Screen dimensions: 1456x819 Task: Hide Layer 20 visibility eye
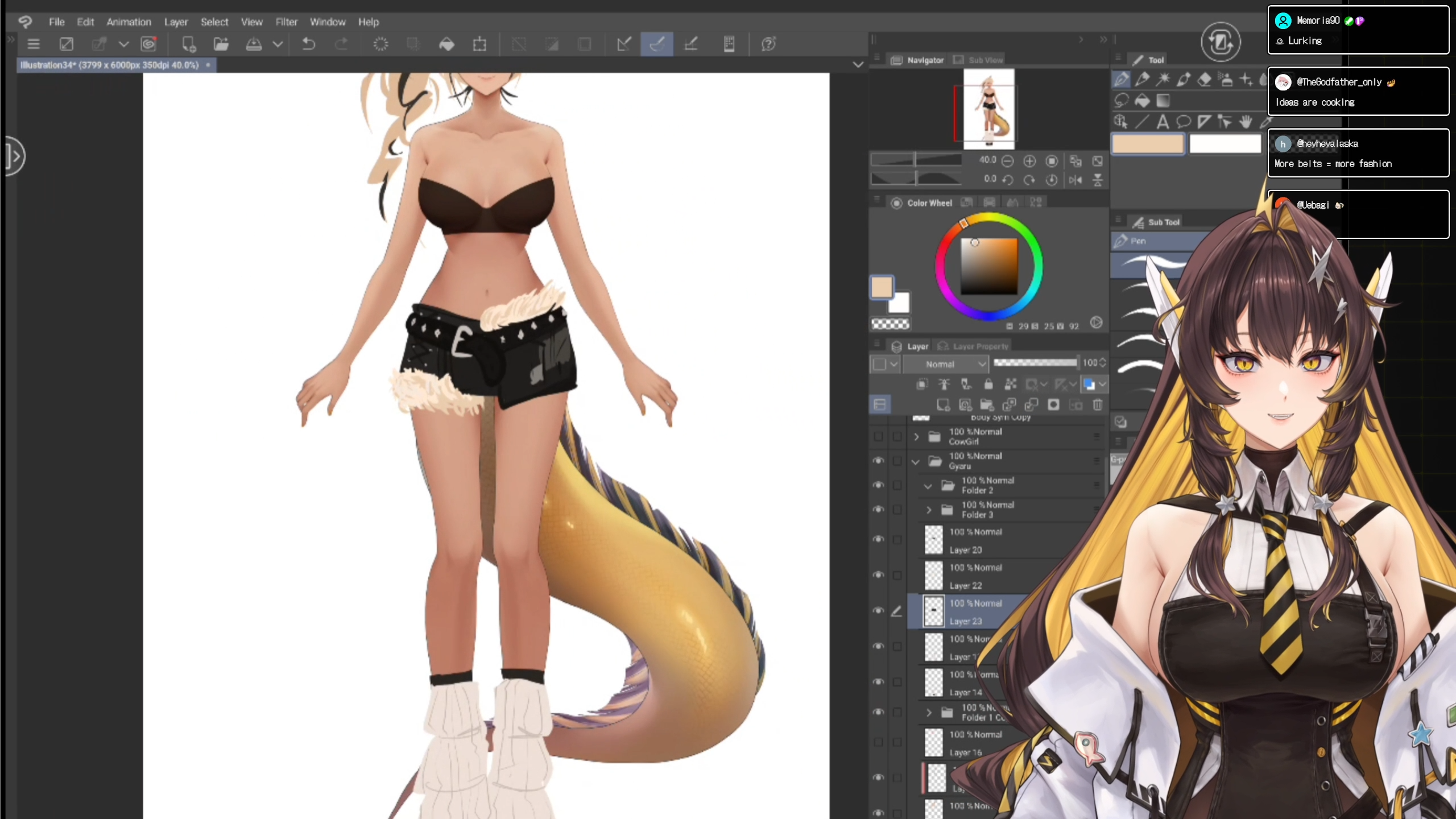pyautogui.click(x=878, y=539)
